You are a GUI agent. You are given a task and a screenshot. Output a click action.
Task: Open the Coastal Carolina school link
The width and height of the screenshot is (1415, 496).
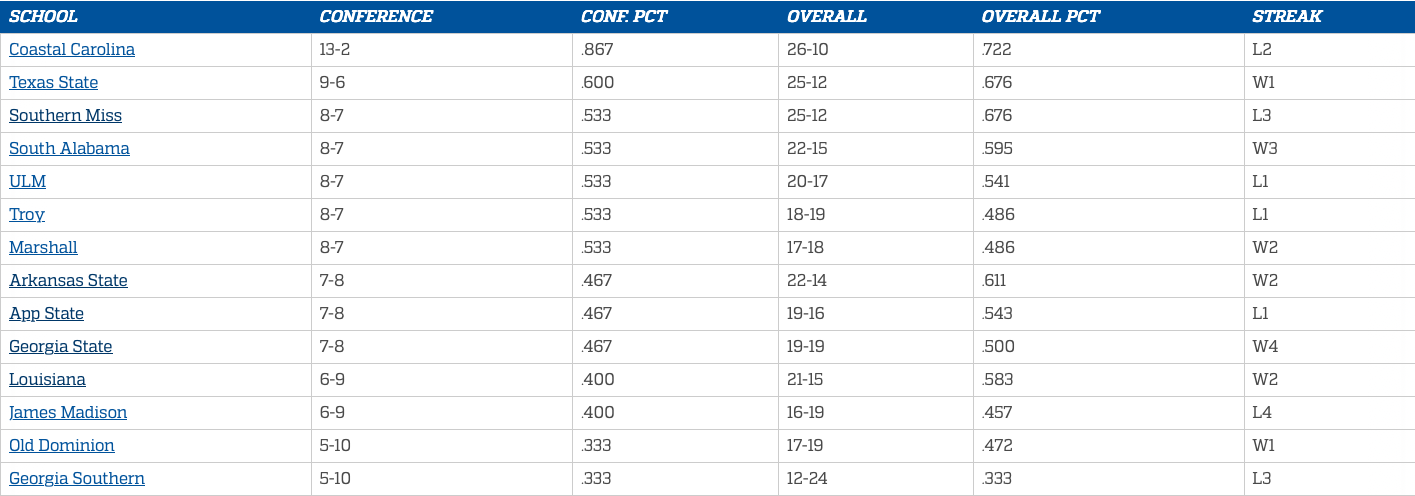[x=72, y=50]
